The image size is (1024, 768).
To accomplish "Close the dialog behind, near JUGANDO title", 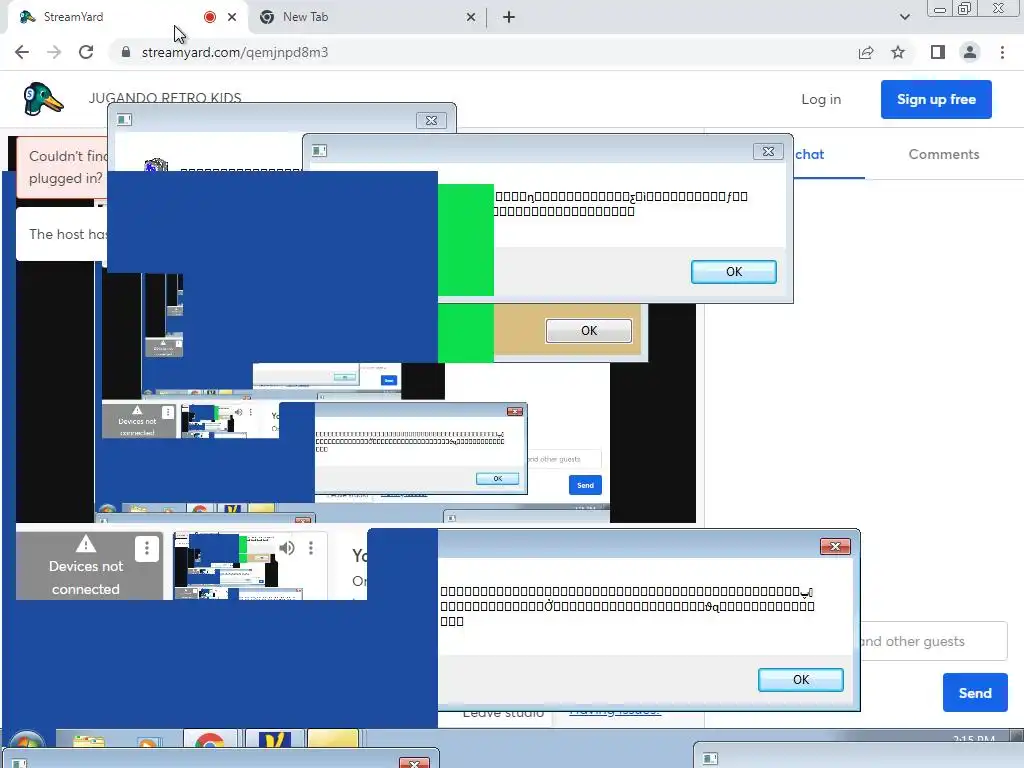I will [431, 120].
